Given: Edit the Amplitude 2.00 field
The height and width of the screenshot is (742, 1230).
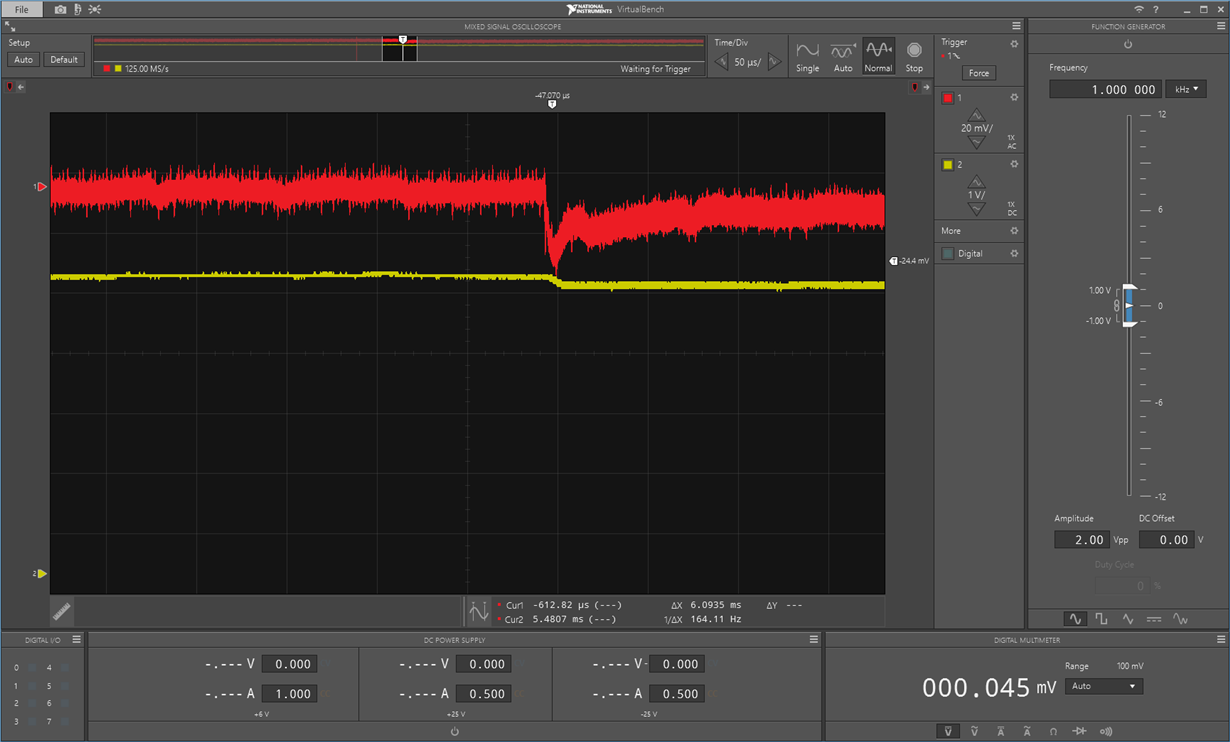Looking at the screenshot, I should pos(1082,540).
